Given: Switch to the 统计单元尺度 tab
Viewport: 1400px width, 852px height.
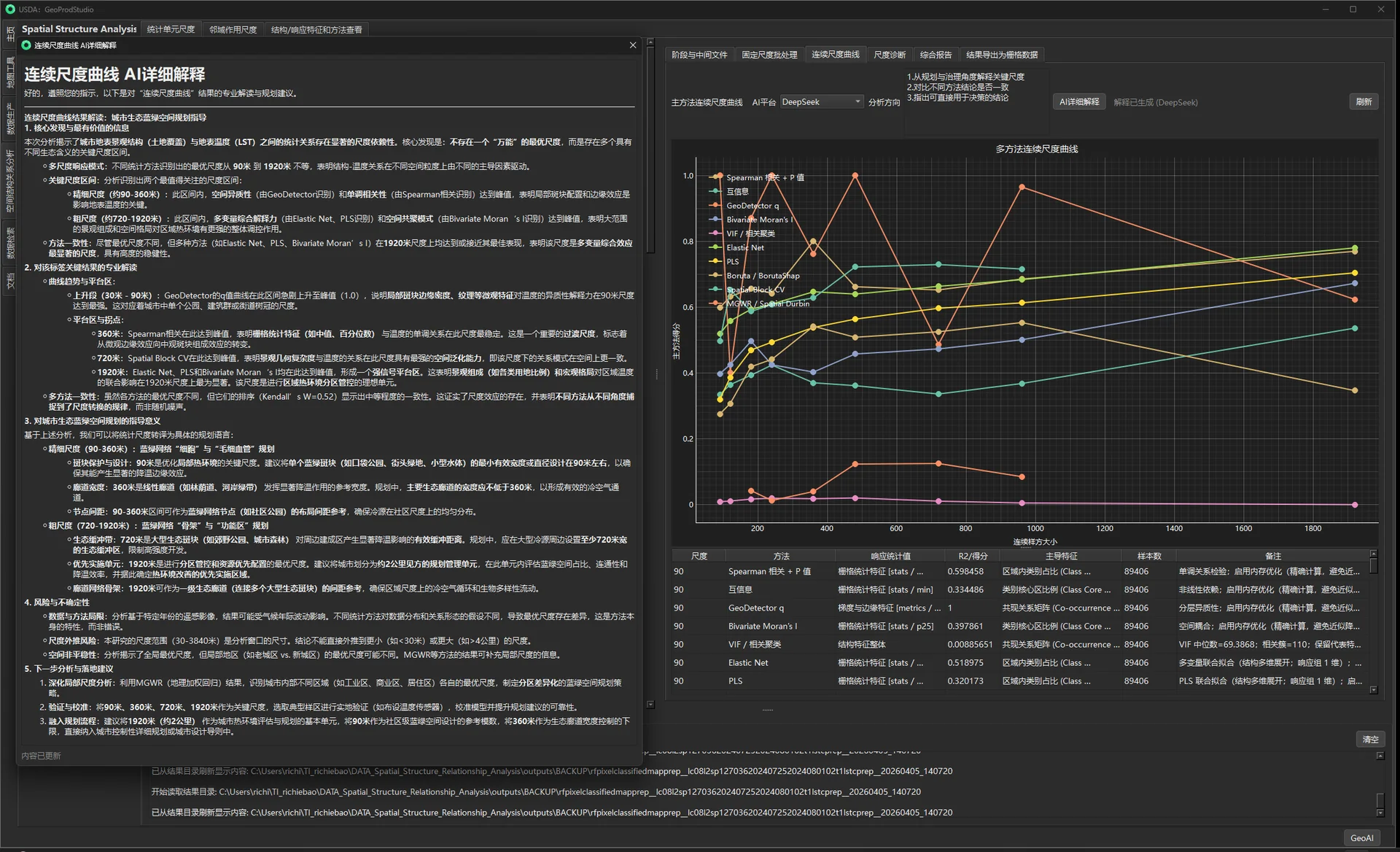Looking at the screenshot, I should pyautogui.click(x=171, y=29).
